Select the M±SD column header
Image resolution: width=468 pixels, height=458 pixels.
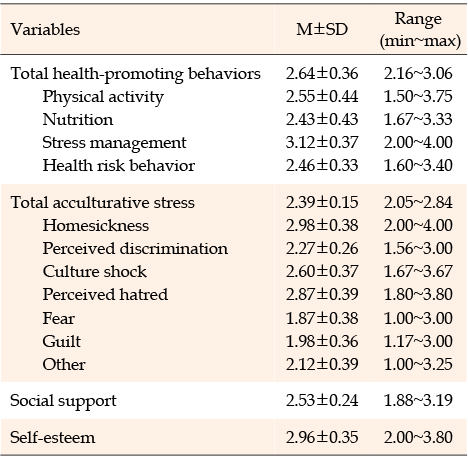coord(322,29)
